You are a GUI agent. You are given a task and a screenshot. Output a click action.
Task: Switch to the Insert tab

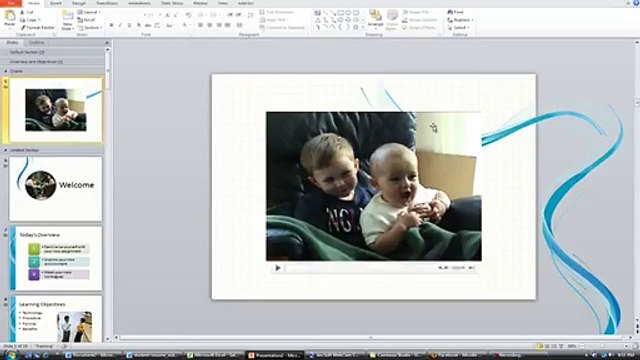pos(56,3)
